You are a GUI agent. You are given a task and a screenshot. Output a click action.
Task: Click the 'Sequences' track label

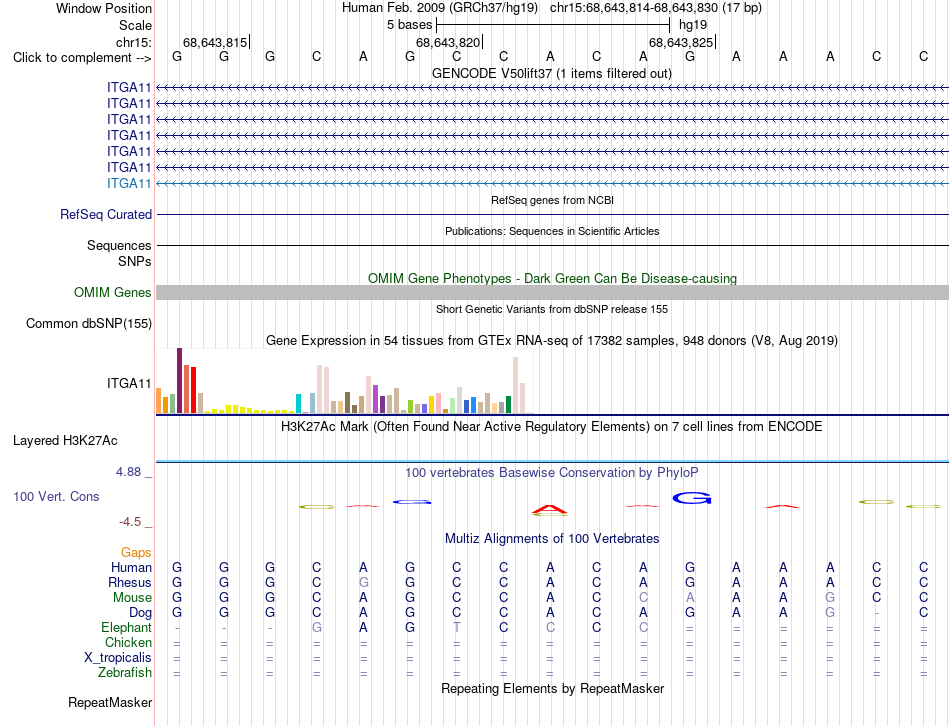coord(119,245)
